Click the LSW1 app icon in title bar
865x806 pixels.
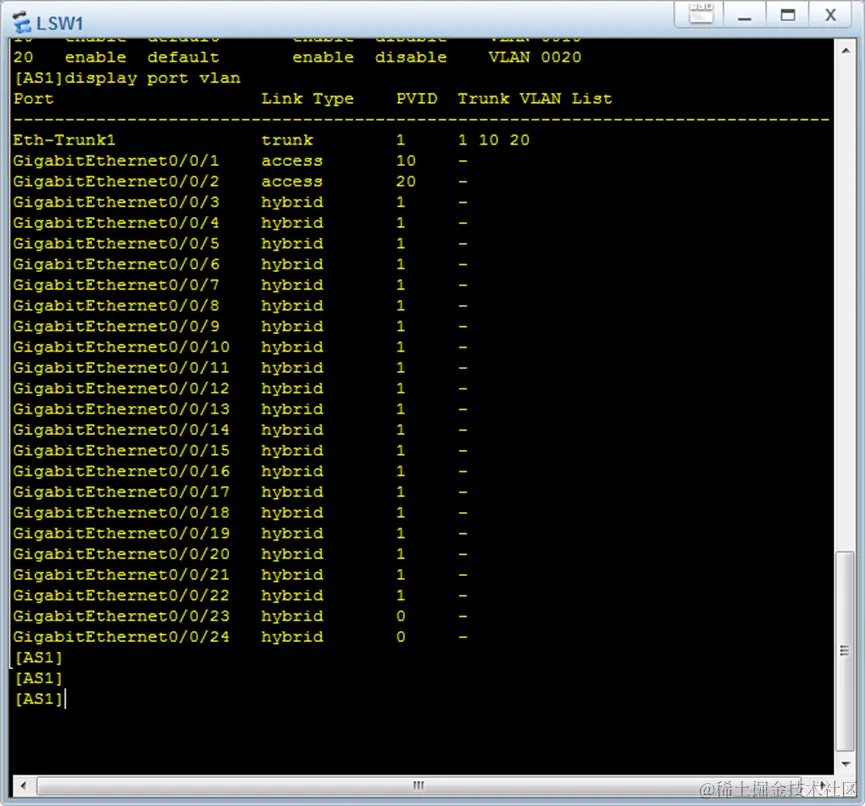click(x=22, y=23)
